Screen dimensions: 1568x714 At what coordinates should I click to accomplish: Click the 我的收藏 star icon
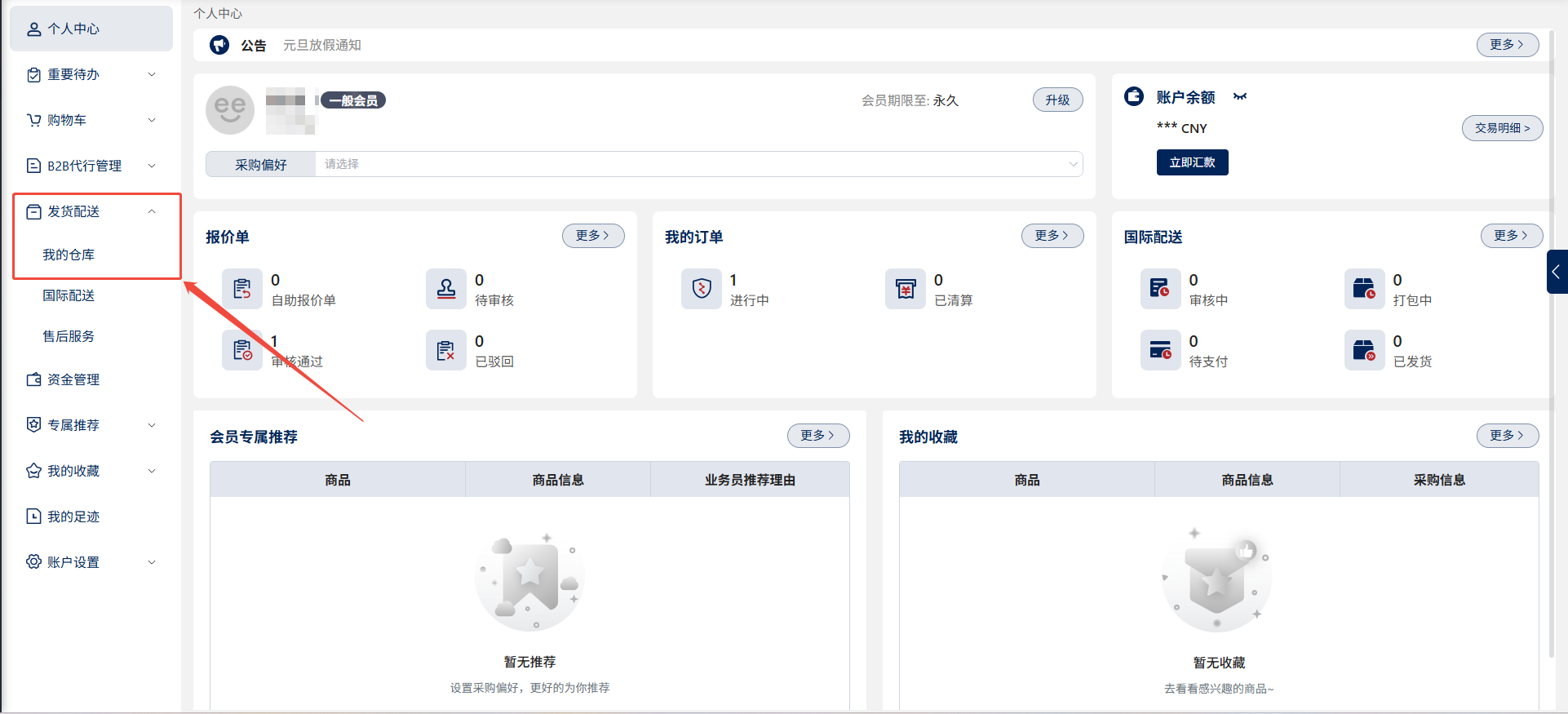33,471
